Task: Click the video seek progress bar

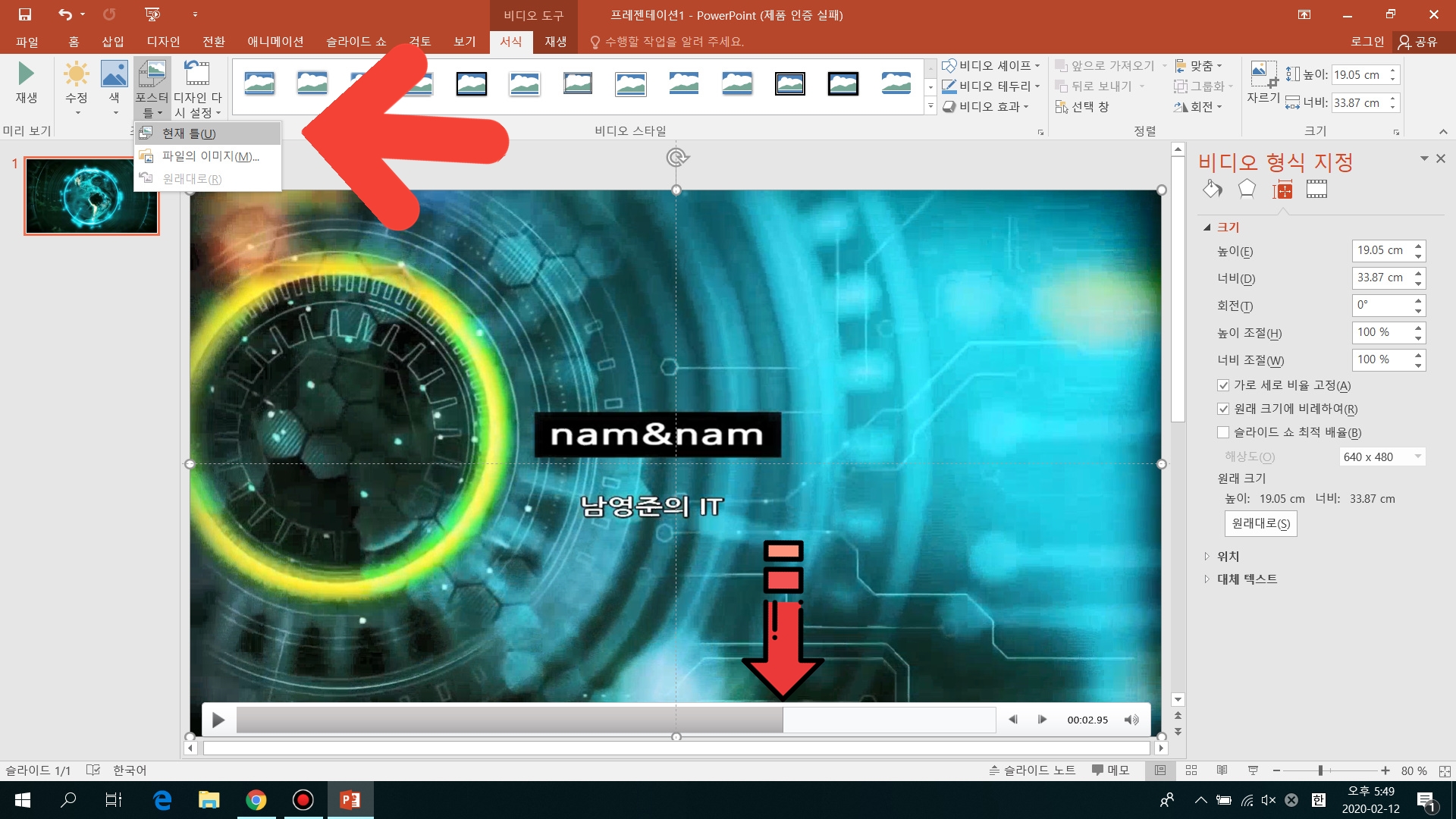Action: pyautogui.click(x=614, y=720)
